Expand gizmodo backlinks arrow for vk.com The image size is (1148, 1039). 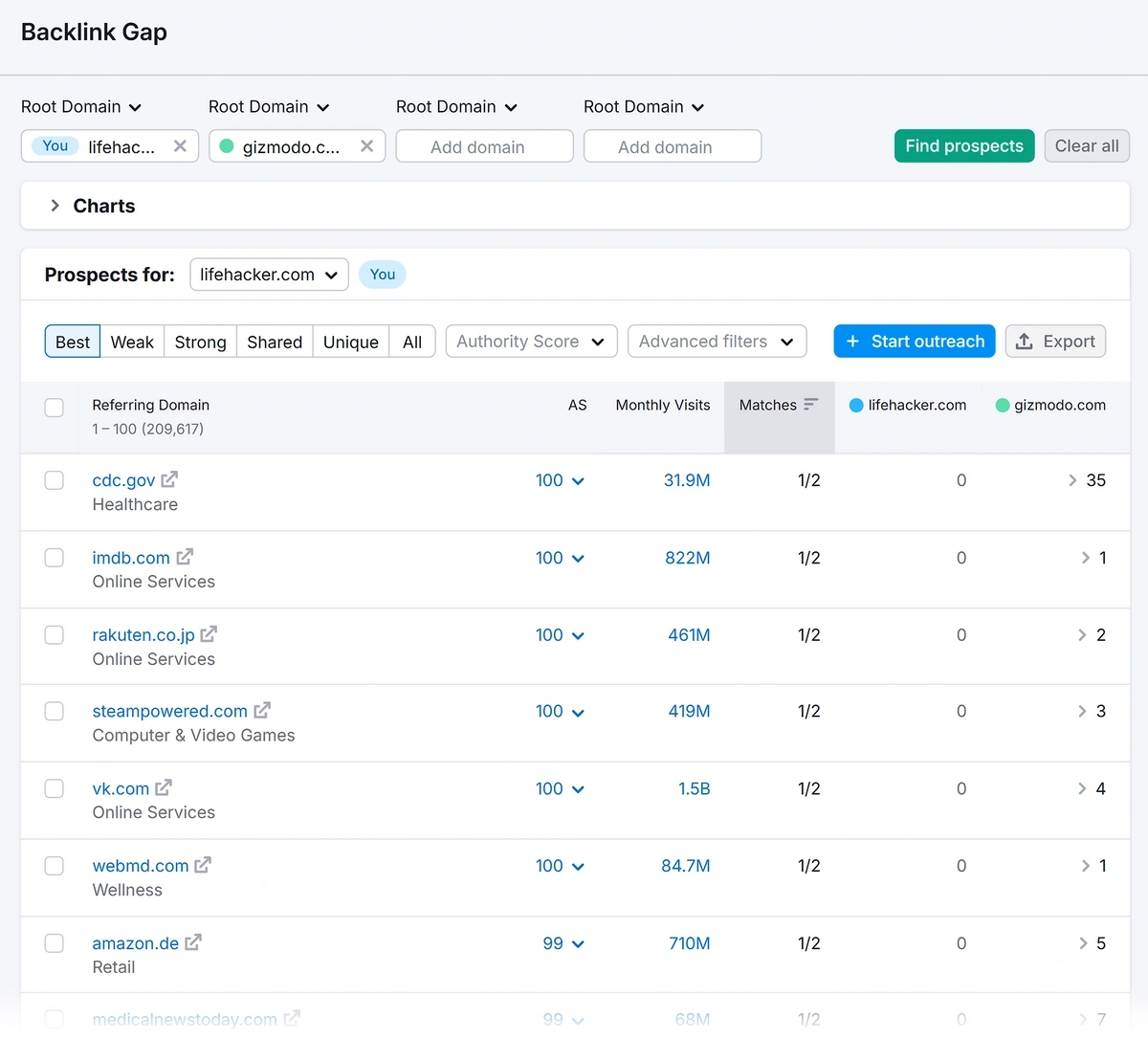point(1082,788)
